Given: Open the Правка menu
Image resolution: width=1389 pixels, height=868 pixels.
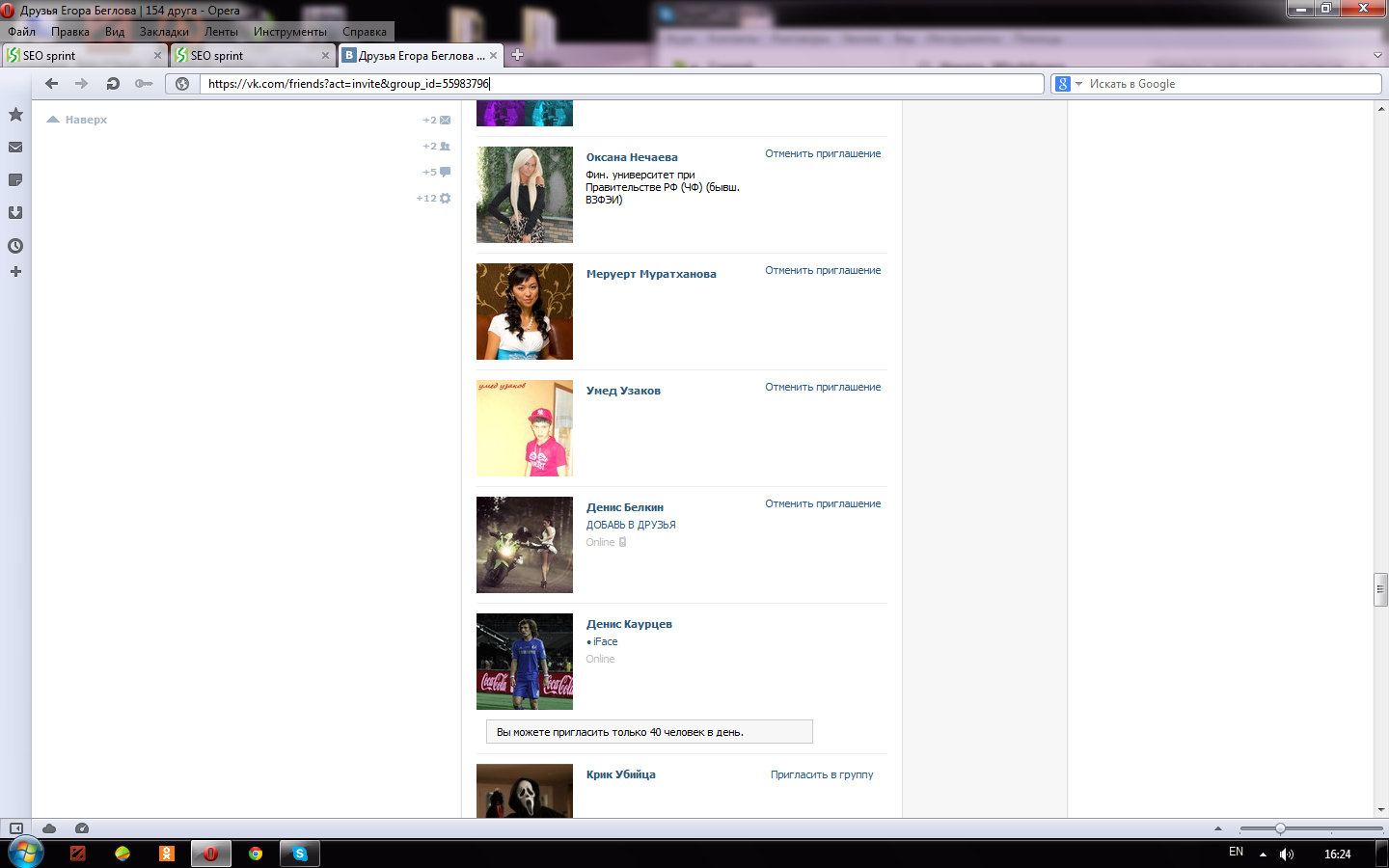Looking at the screenshot, I should (x=70, y=32).
